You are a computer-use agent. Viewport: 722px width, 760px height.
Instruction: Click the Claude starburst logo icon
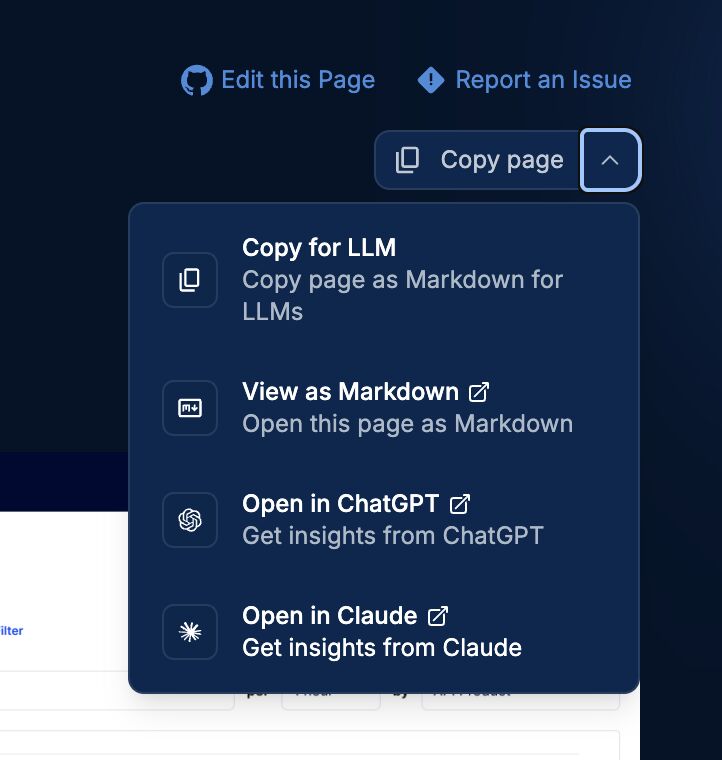[x=190, y=632]
